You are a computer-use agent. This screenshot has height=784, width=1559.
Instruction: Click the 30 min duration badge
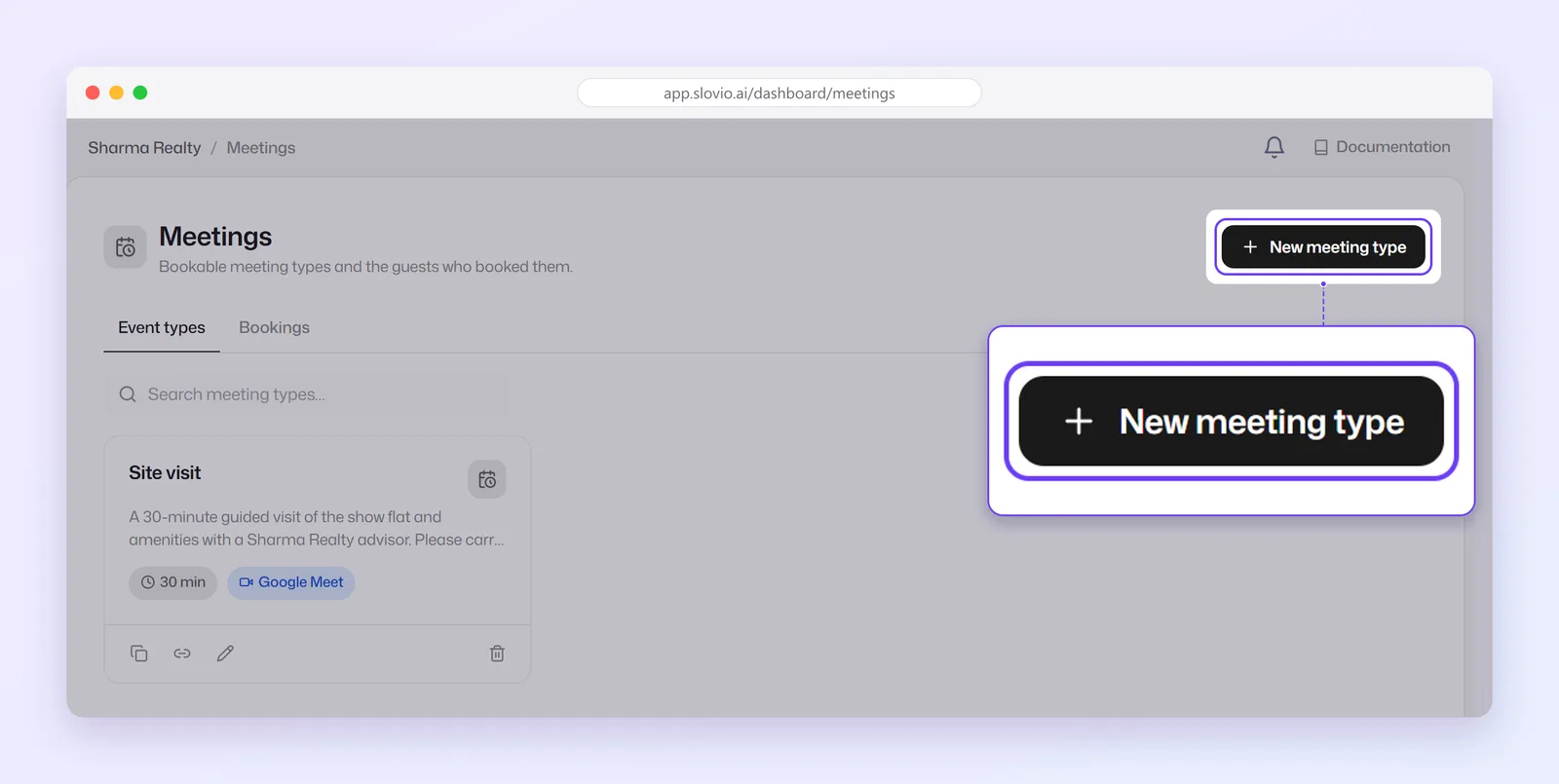click(x=173, y=582)
